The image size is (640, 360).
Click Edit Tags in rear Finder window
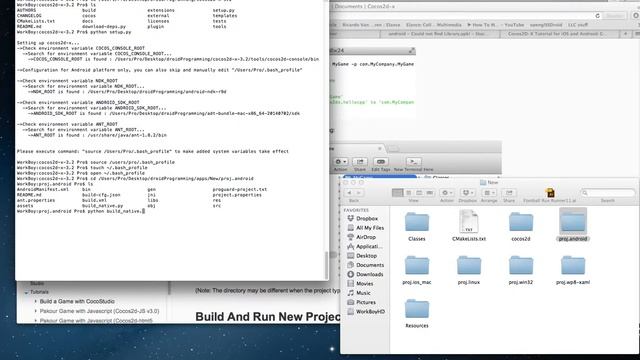pos(380,162)
